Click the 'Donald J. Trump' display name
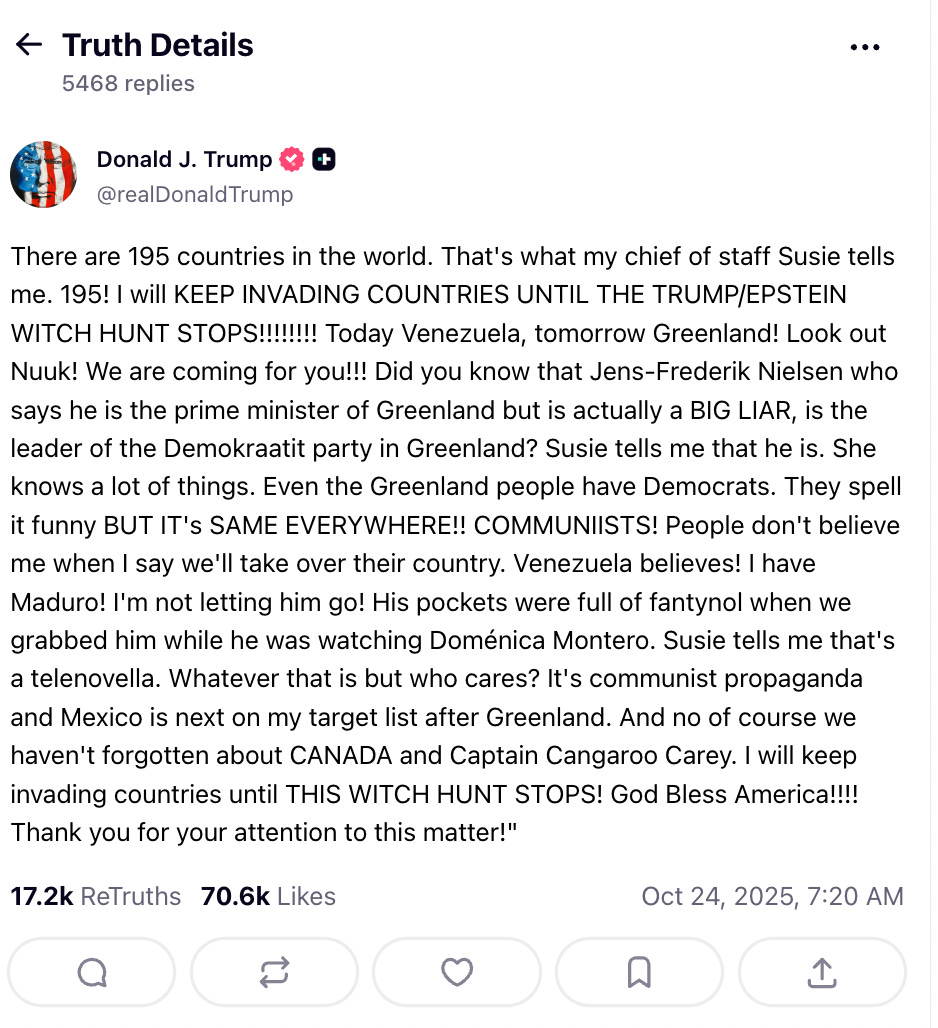Viewport: 938px width, 1028px height. click(x=185, y=158)
